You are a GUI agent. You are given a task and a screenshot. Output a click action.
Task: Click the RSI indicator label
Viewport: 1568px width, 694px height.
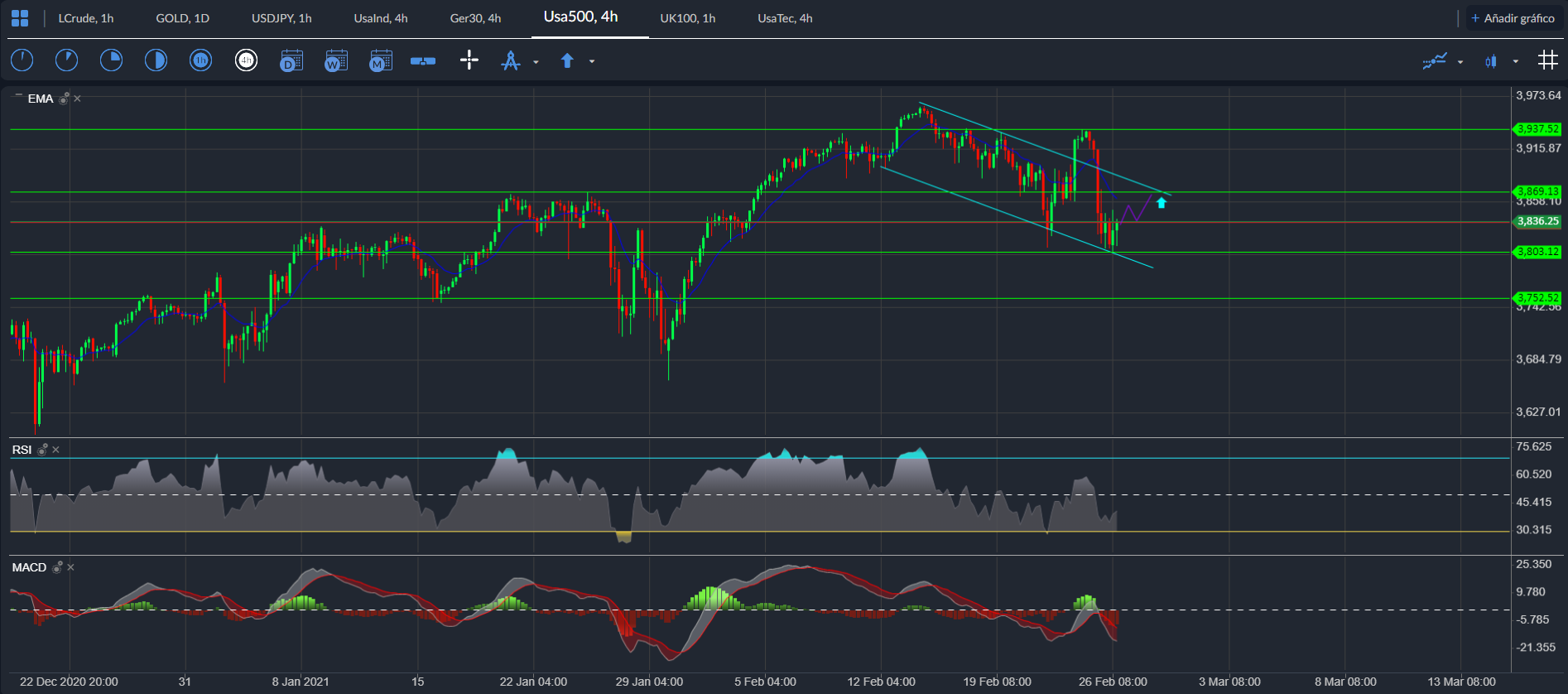22,450
